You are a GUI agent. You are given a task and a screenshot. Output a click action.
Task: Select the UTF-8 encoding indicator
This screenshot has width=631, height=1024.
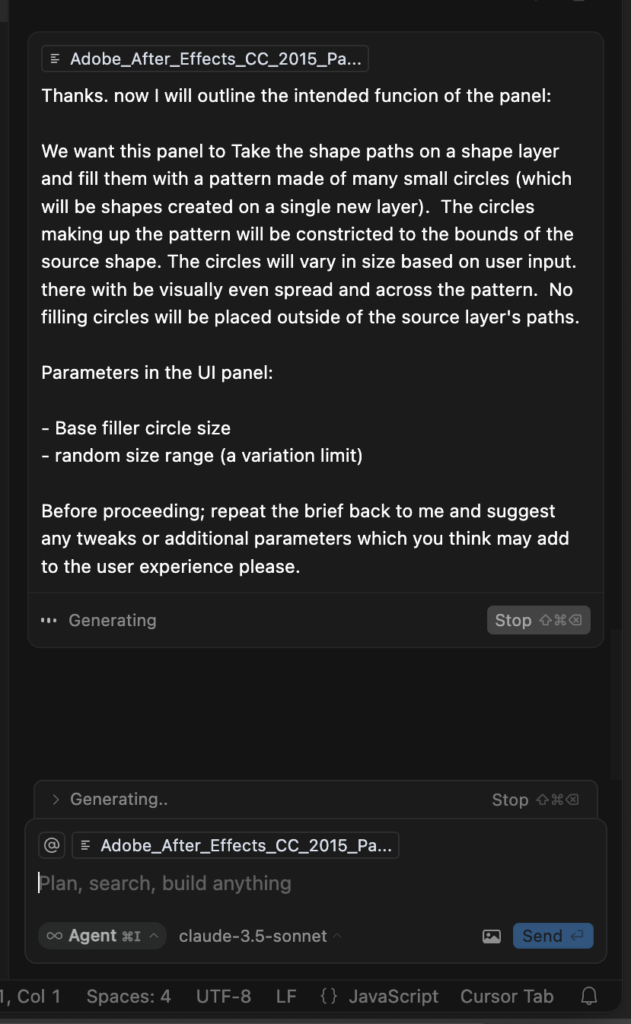pyautogui.click(x=223, y=996)
